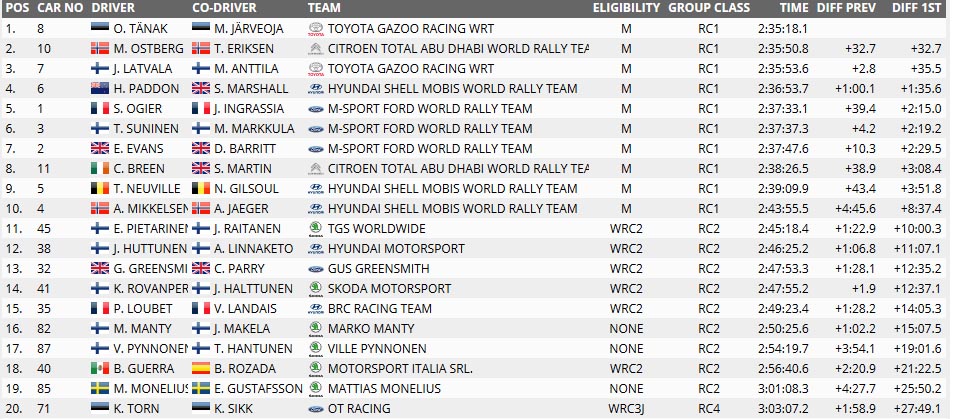Sort by the TIME column header
953x419 pixels.
(794, 8)
